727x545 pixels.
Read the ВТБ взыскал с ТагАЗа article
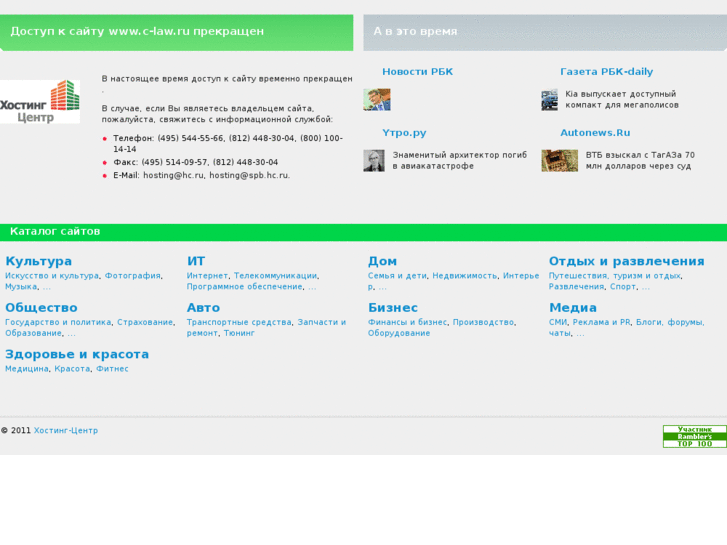640,160
